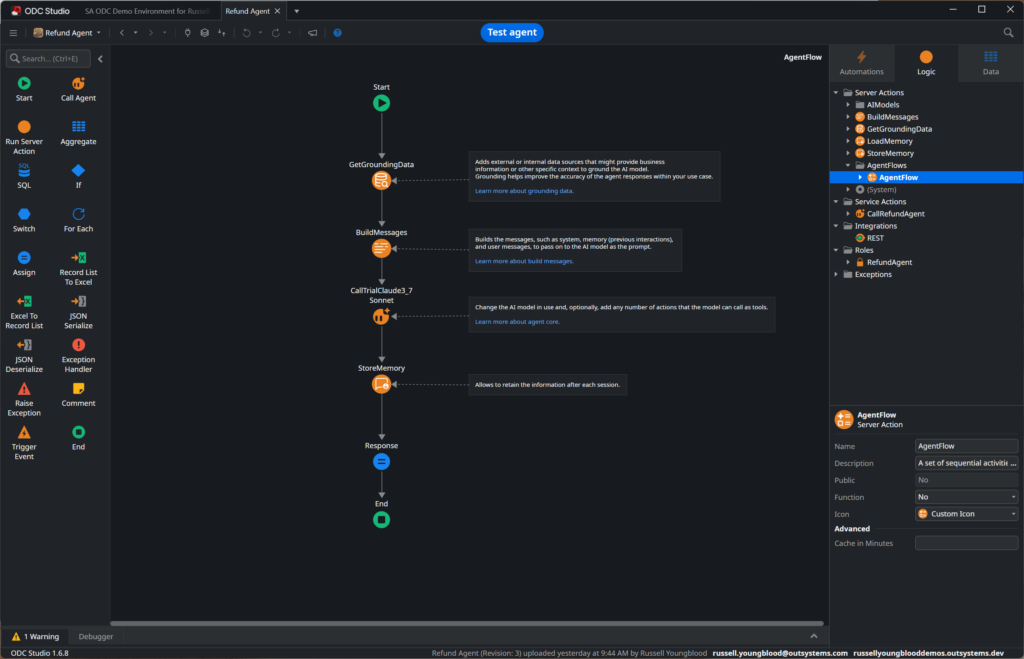Expand the BuildMessages tree item
This screenshot has height=659, width=1024.
848,117
